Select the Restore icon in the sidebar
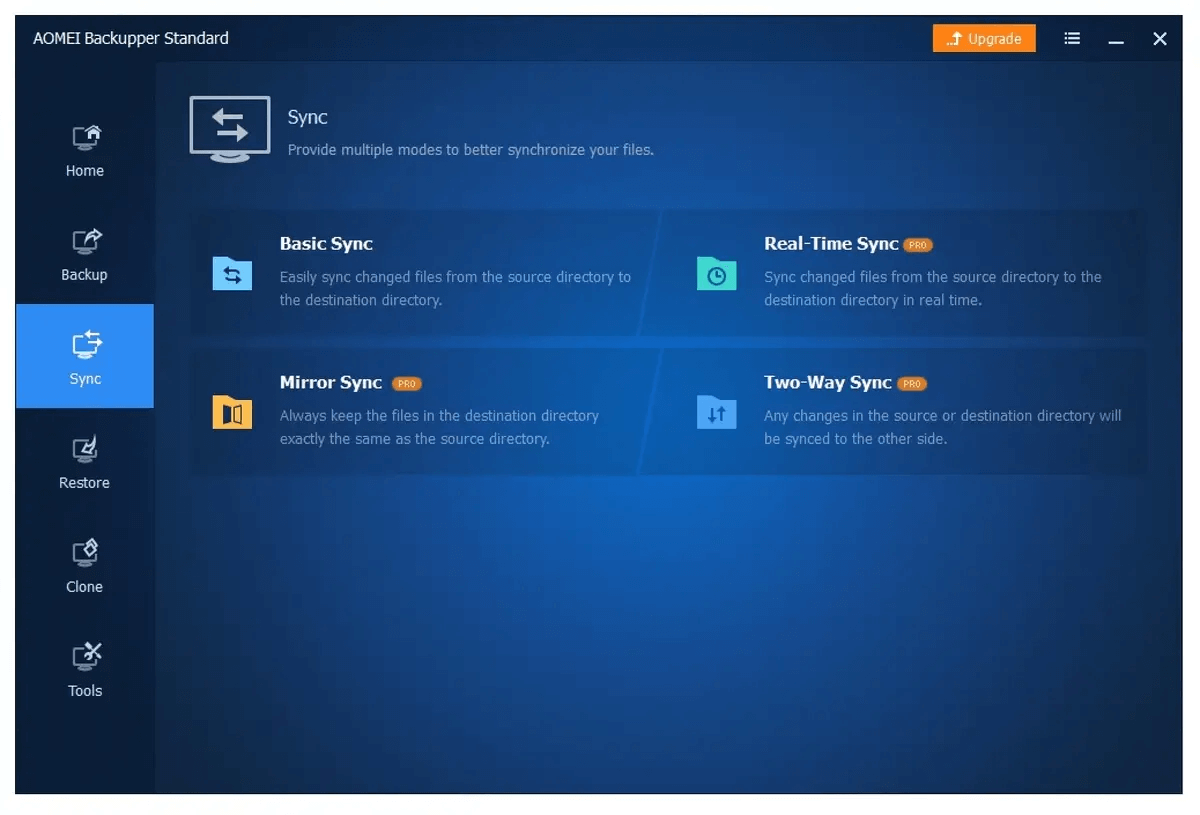1200x815 pixels. point(84,455)
